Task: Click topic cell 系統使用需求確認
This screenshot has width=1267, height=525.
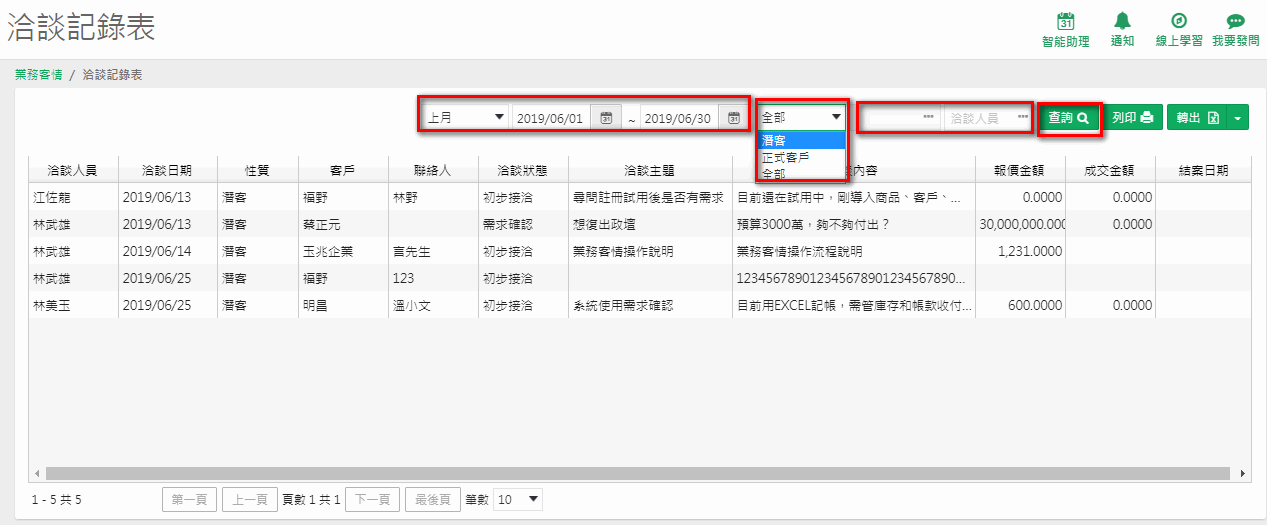Action: click(x=650, y=305)
